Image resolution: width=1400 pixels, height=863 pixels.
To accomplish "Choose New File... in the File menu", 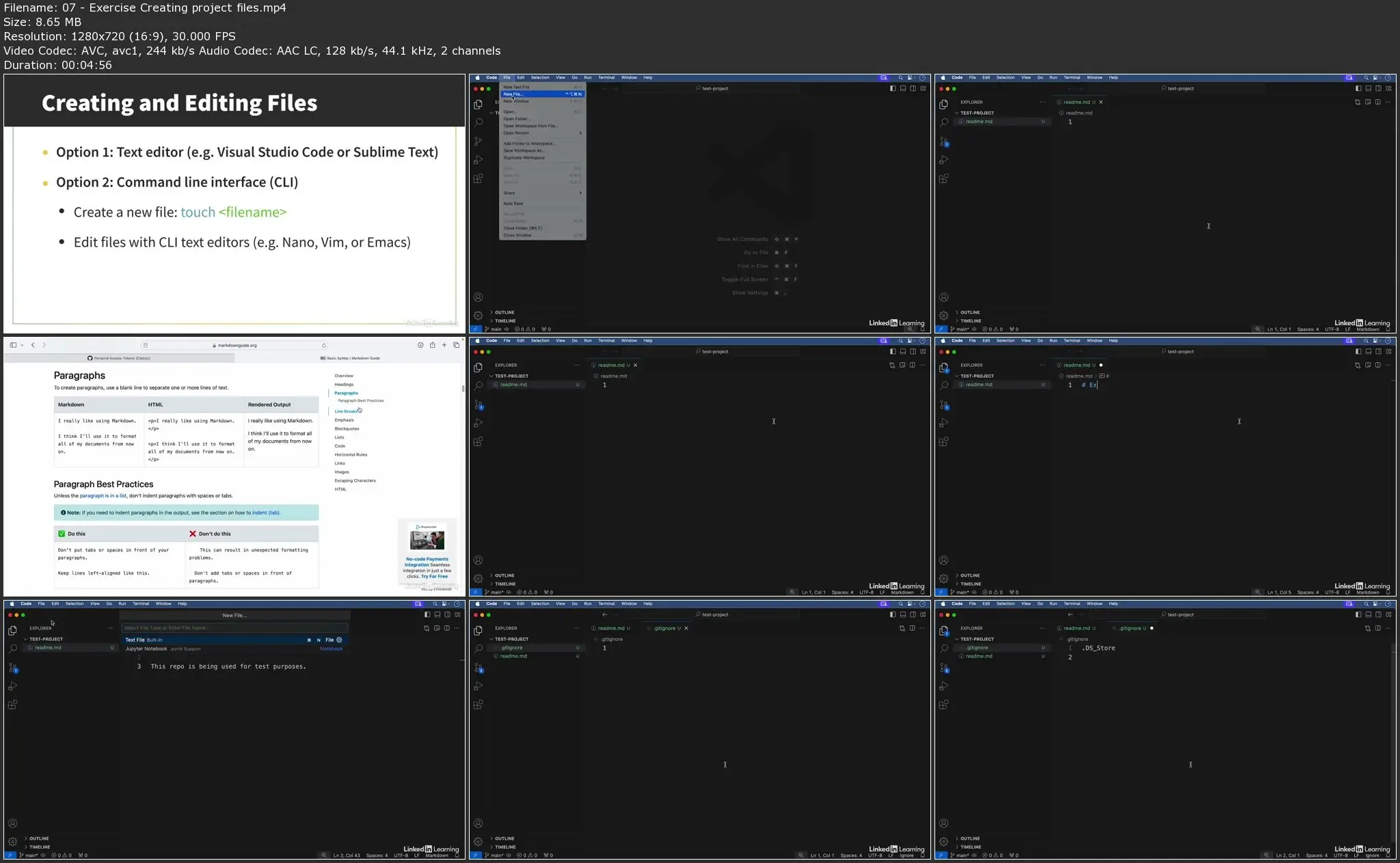I will (x=543, y=94).
